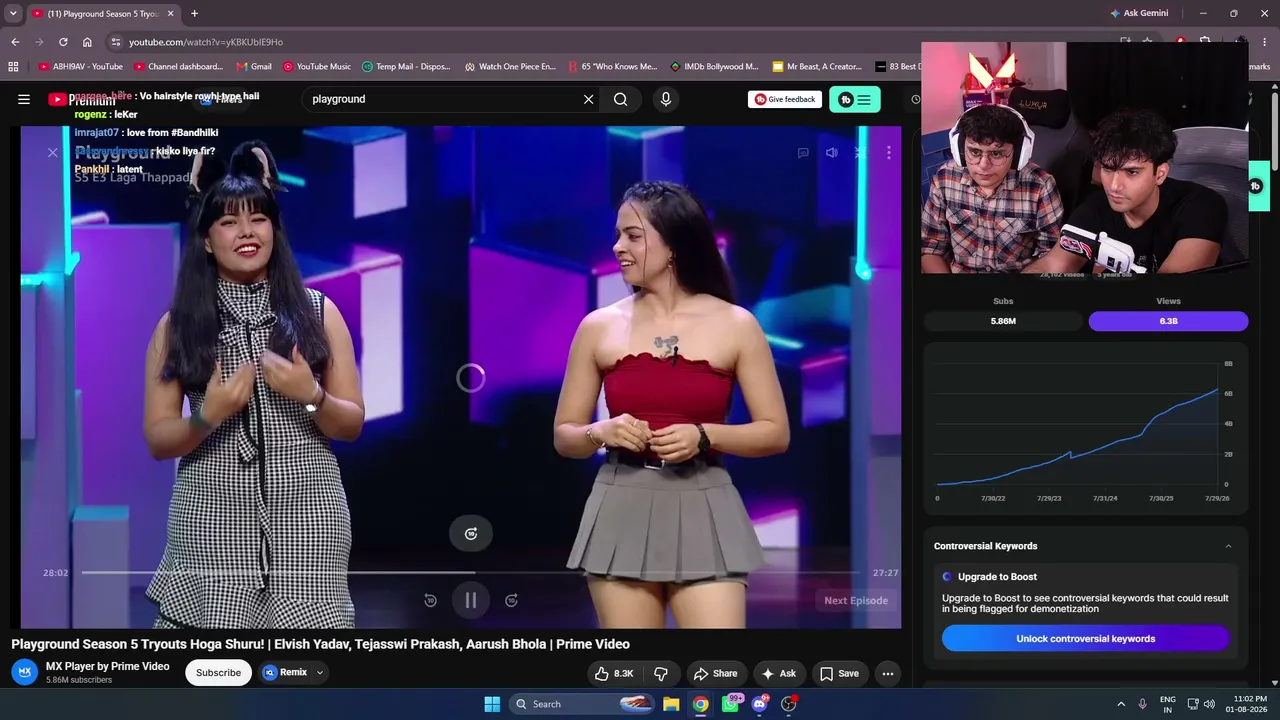Image resolution: width=1280 pixels, height=720 pixels.
Task: Open WhatsApp from the taskbar
Action: click(x=730, y=704)
